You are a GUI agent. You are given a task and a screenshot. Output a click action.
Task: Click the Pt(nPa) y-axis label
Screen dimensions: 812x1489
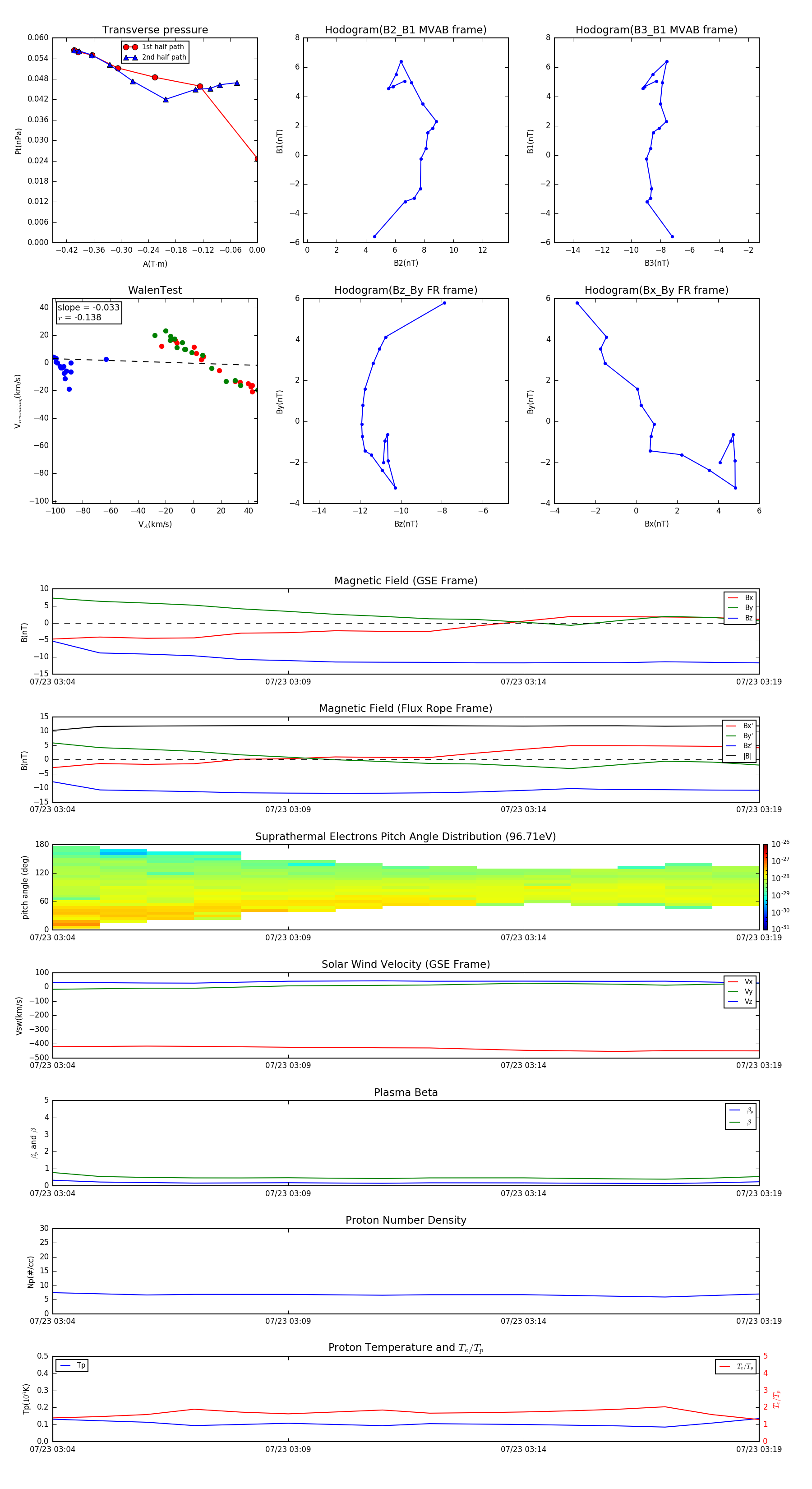point(18,140)
